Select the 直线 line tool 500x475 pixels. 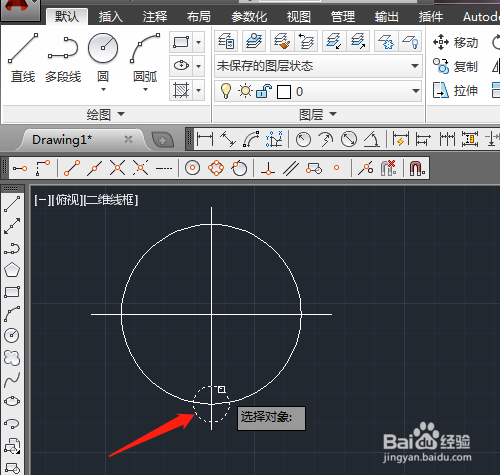pyautogui.click(x=23, y=58)
